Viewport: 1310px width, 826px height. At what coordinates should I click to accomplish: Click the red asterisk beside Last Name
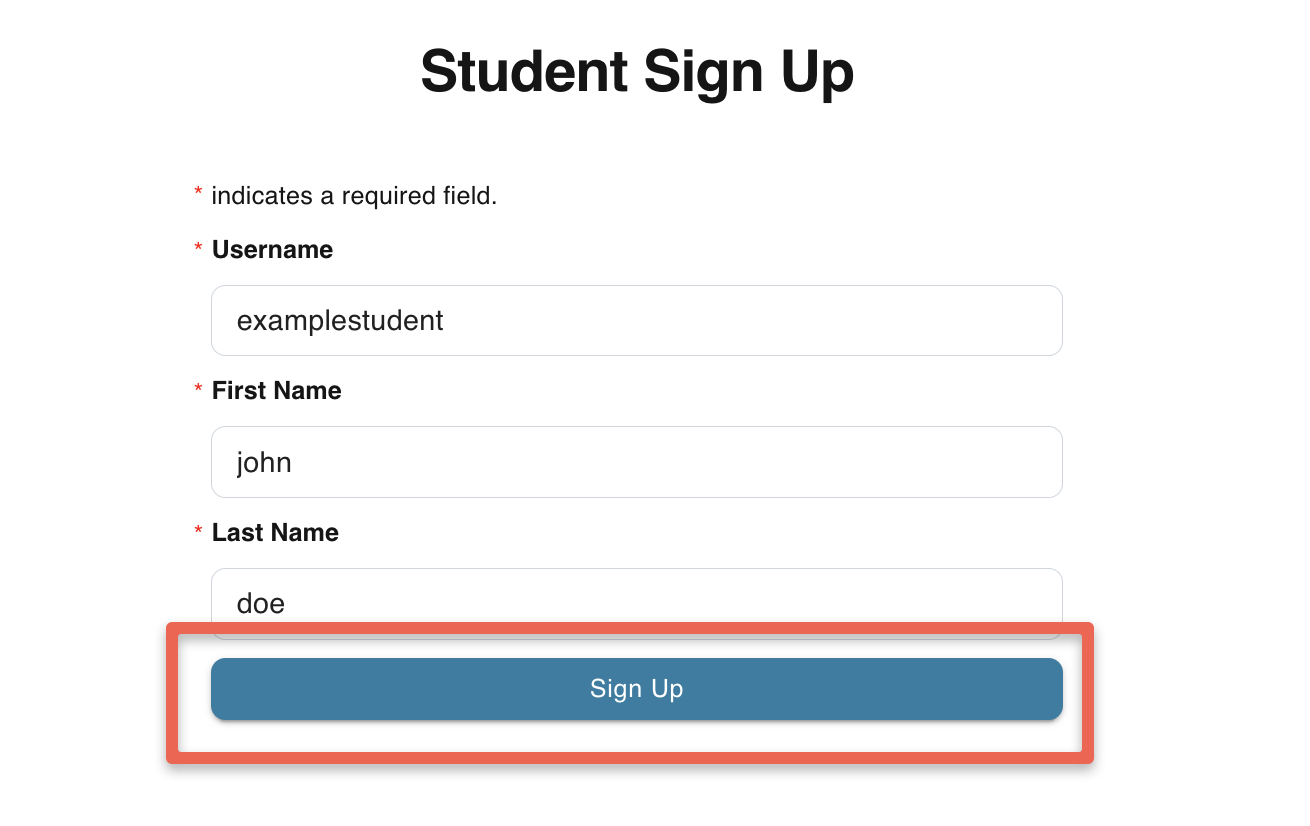[198, 530]
